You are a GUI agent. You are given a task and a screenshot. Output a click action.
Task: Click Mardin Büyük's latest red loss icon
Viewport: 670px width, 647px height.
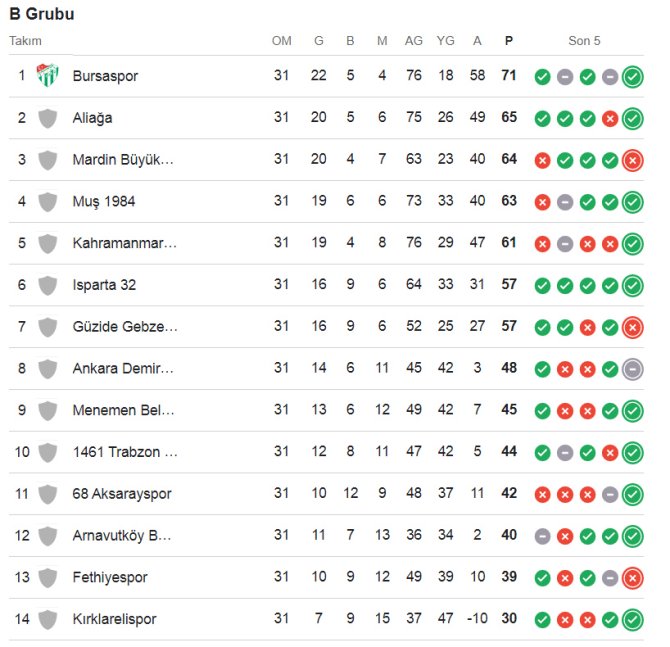pyautogui.click(x=632, y=160)
